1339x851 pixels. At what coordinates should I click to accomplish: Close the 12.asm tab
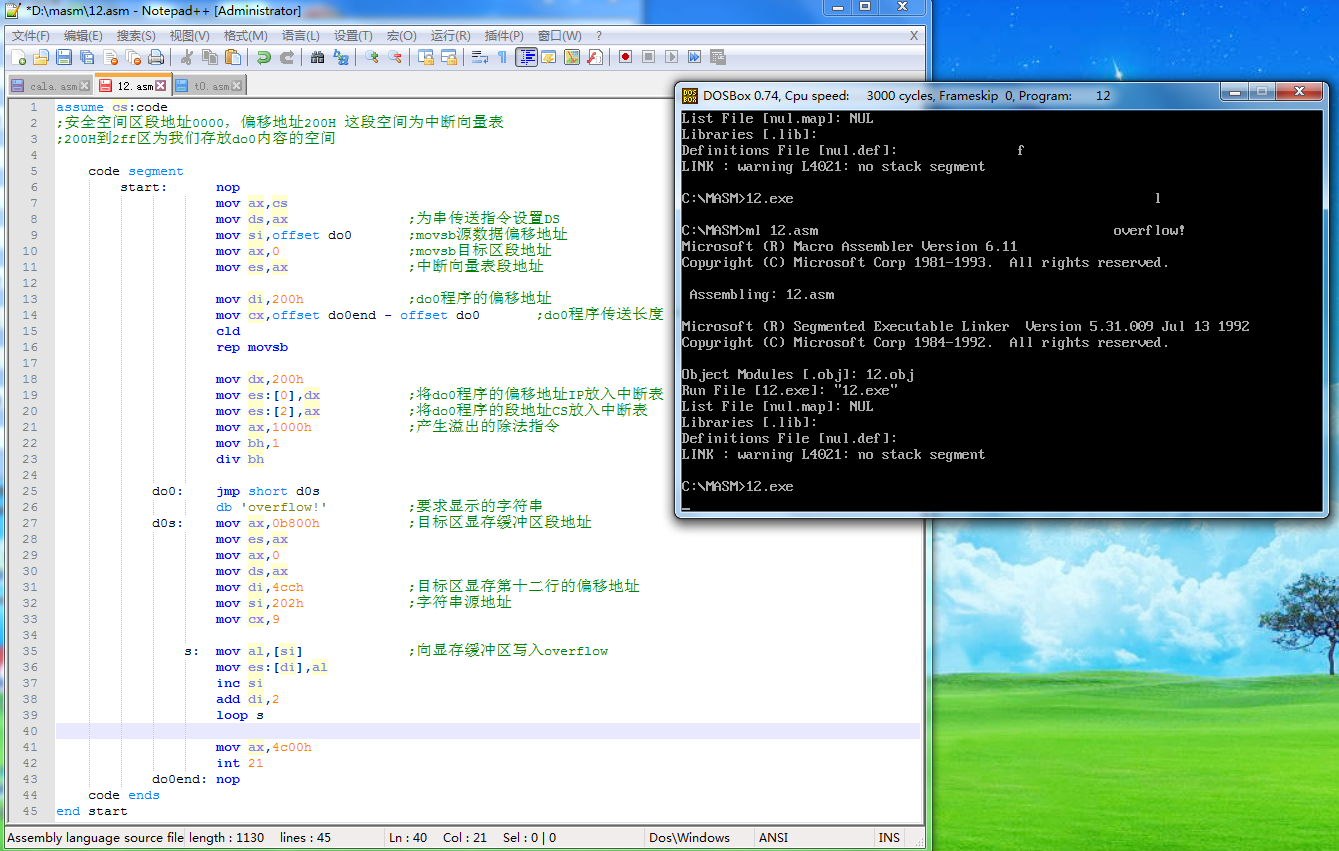point(160,86)
